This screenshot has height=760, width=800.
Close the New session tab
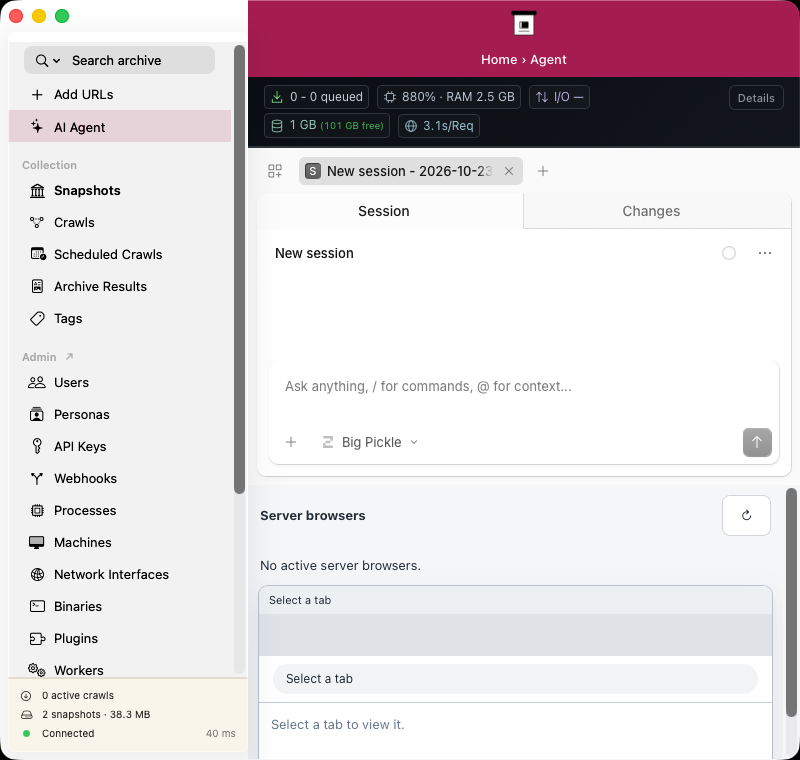coord(509,171)
